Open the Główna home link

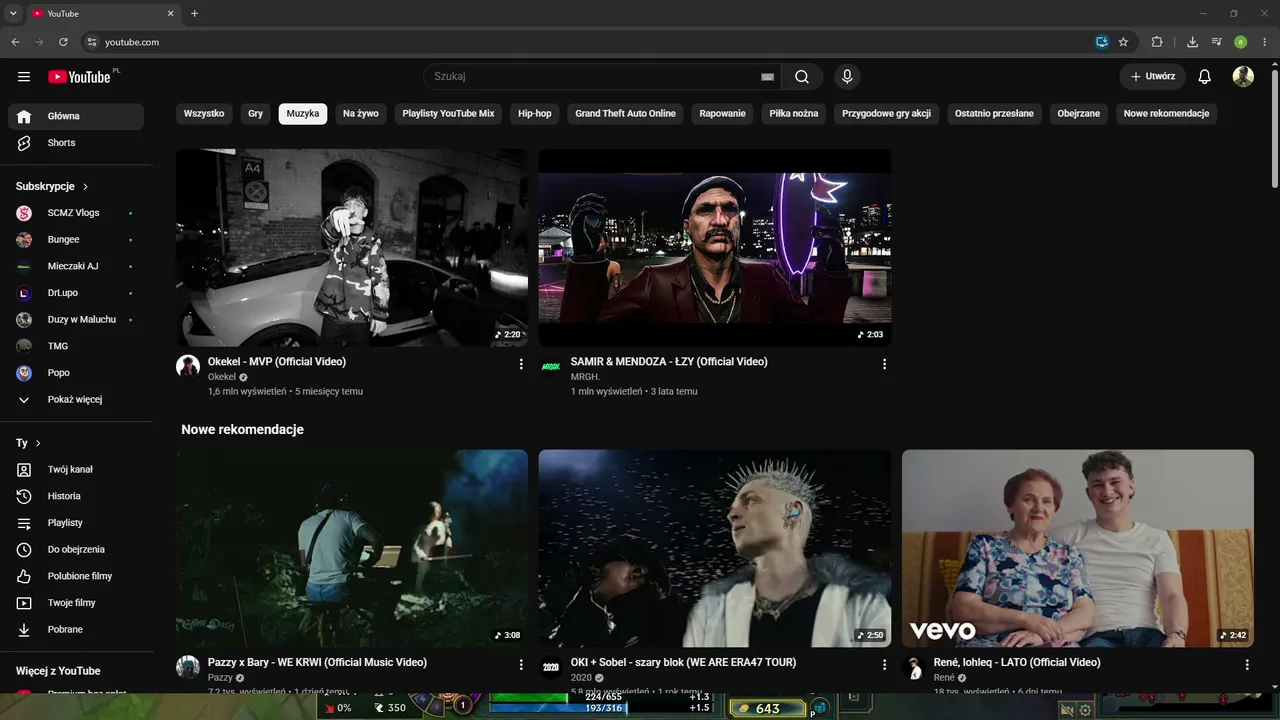[x=76, y=116]
